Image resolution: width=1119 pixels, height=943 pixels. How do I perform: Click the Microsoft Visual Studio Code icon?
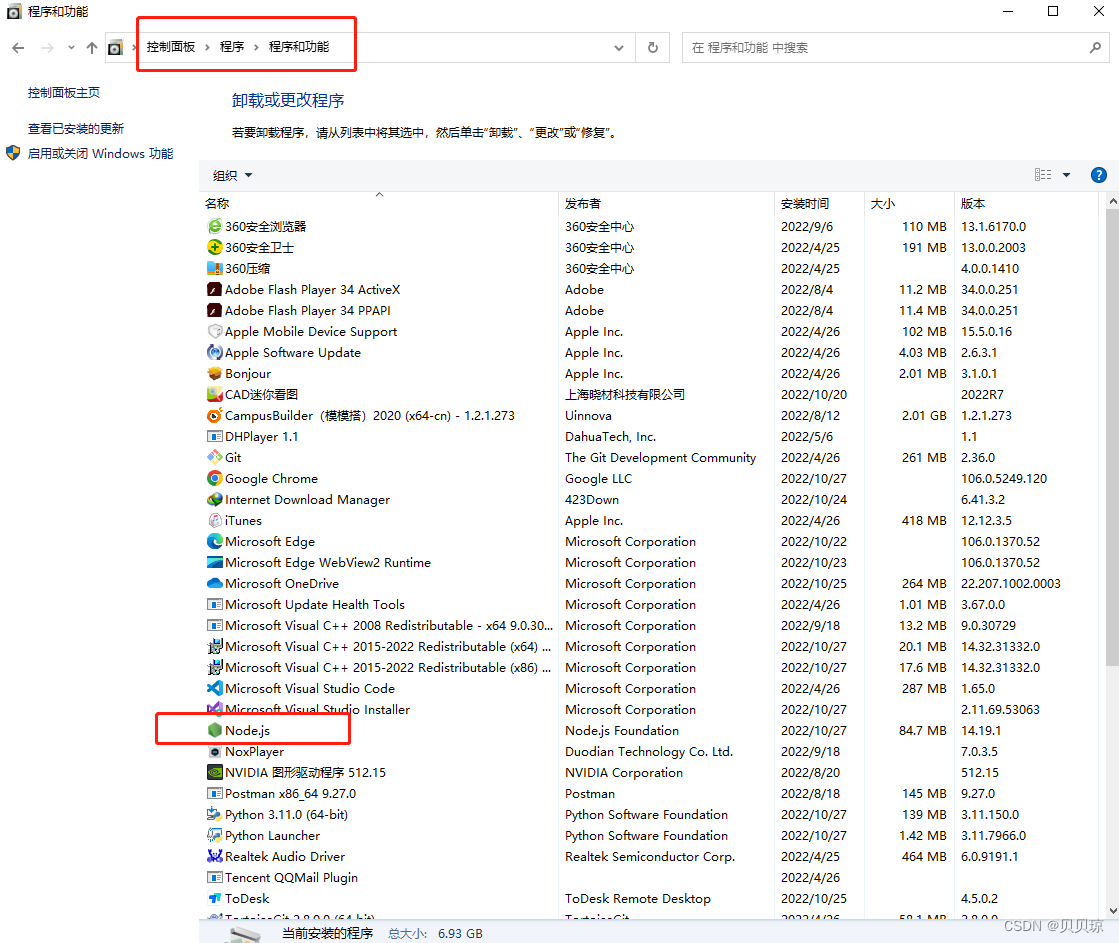pos(214,689)
